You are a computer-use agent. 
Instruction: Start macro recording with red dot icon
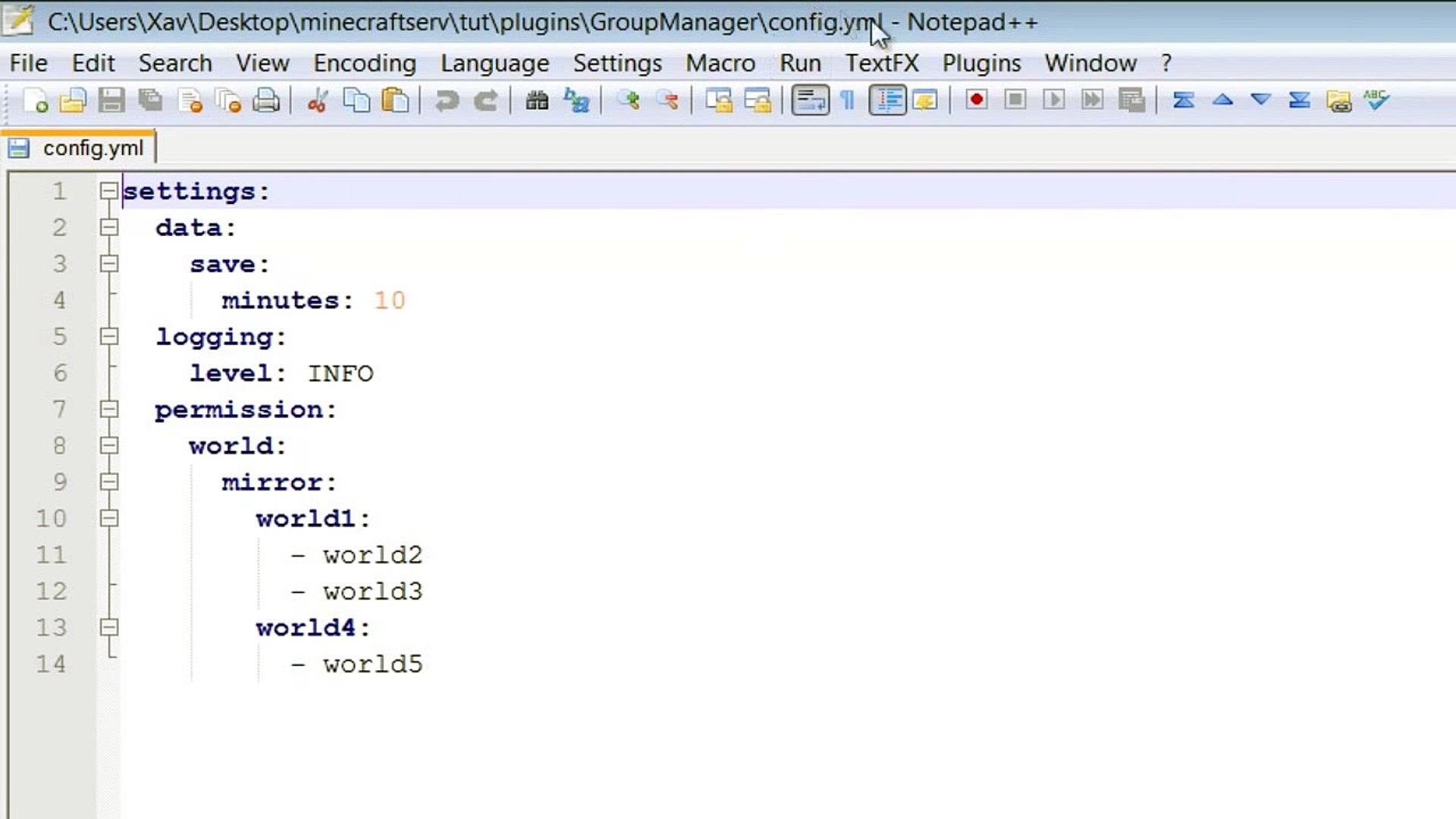tap(976, 100)
